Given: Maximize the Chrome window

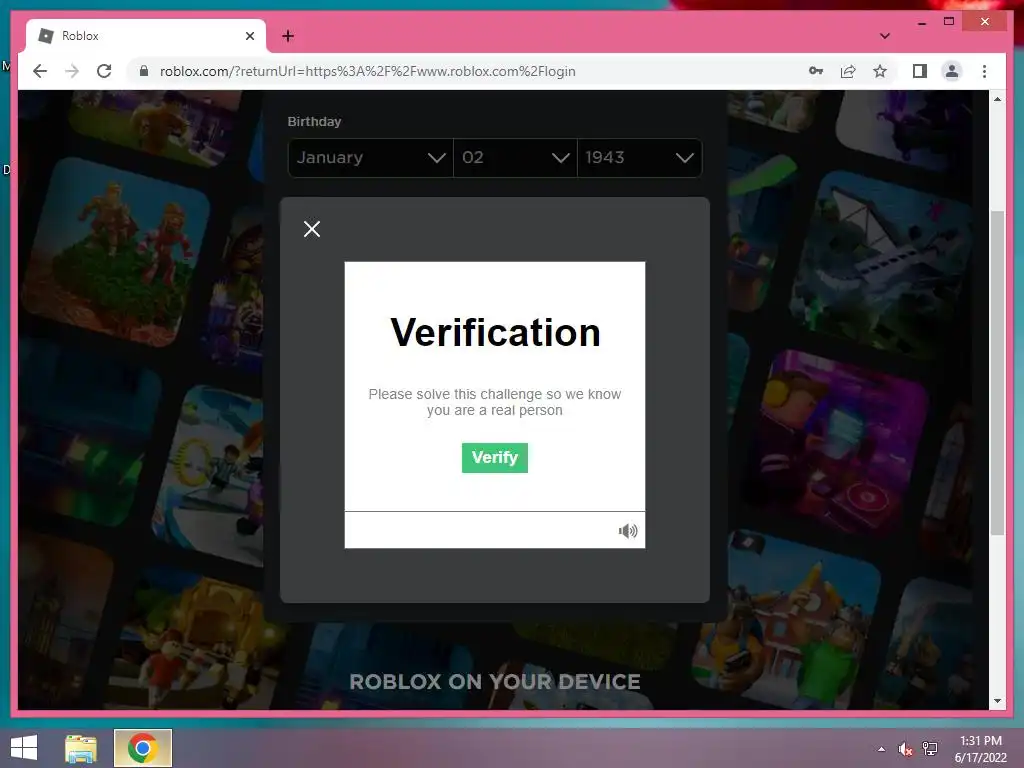Looking at the screenshot, I should (x=949, y=22).
